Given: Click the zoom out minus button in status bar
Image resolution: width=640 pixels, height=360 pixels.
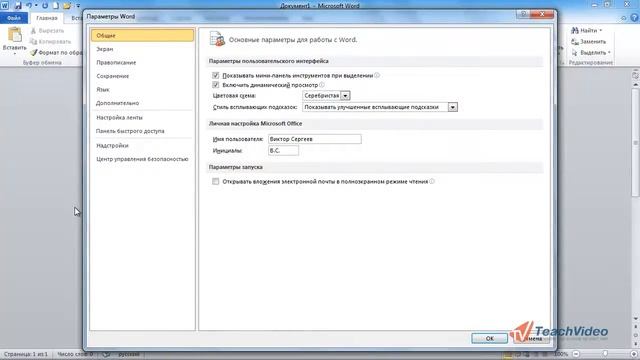Looking at the screenshot, I should click(x=576, y=354).
